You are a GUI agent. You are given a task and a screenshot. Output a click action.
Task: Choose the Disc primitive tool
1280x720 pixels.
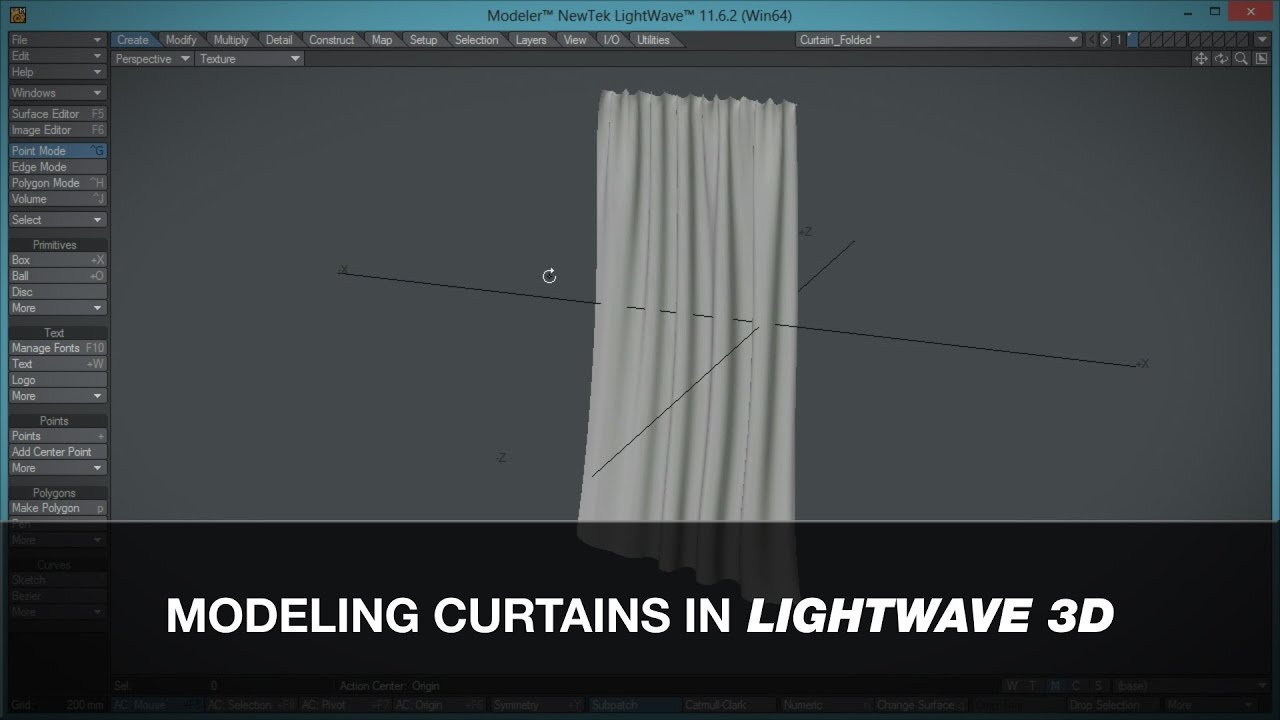click(57, 292)
